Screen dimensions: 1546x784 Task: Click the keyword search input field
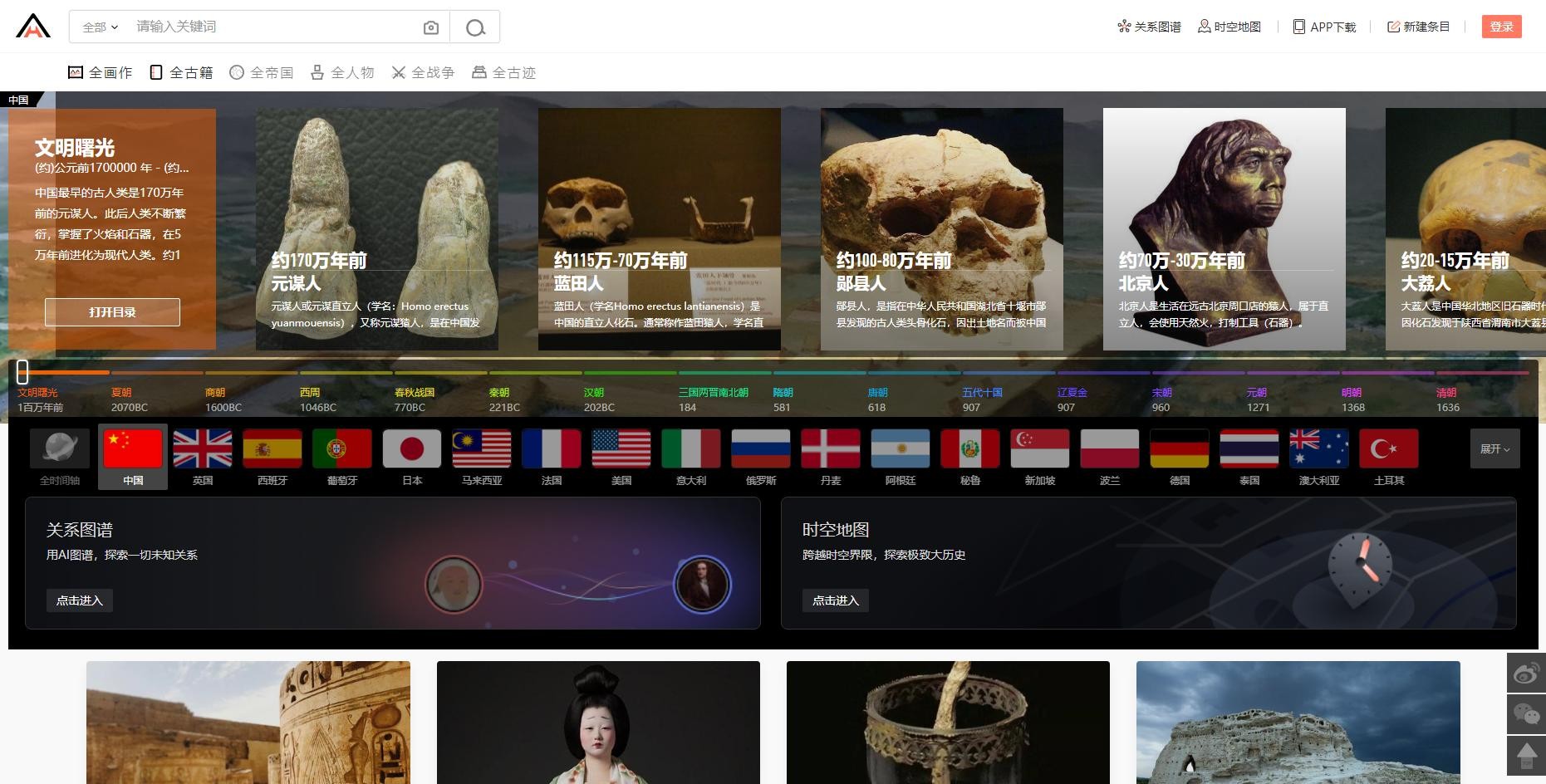click(274, 27)
